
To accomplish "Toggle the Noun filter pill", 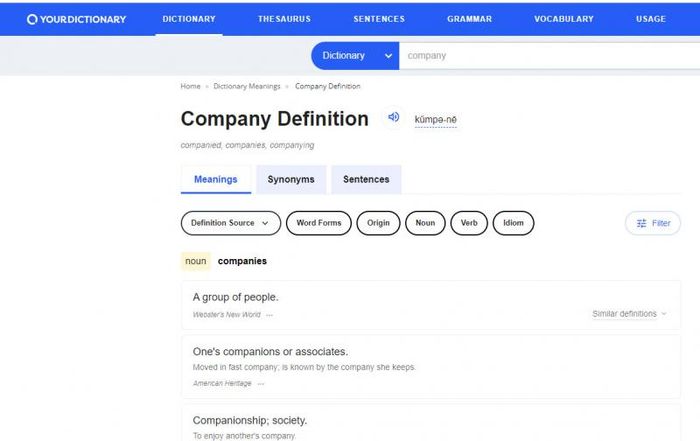I will tap(425, 223).
